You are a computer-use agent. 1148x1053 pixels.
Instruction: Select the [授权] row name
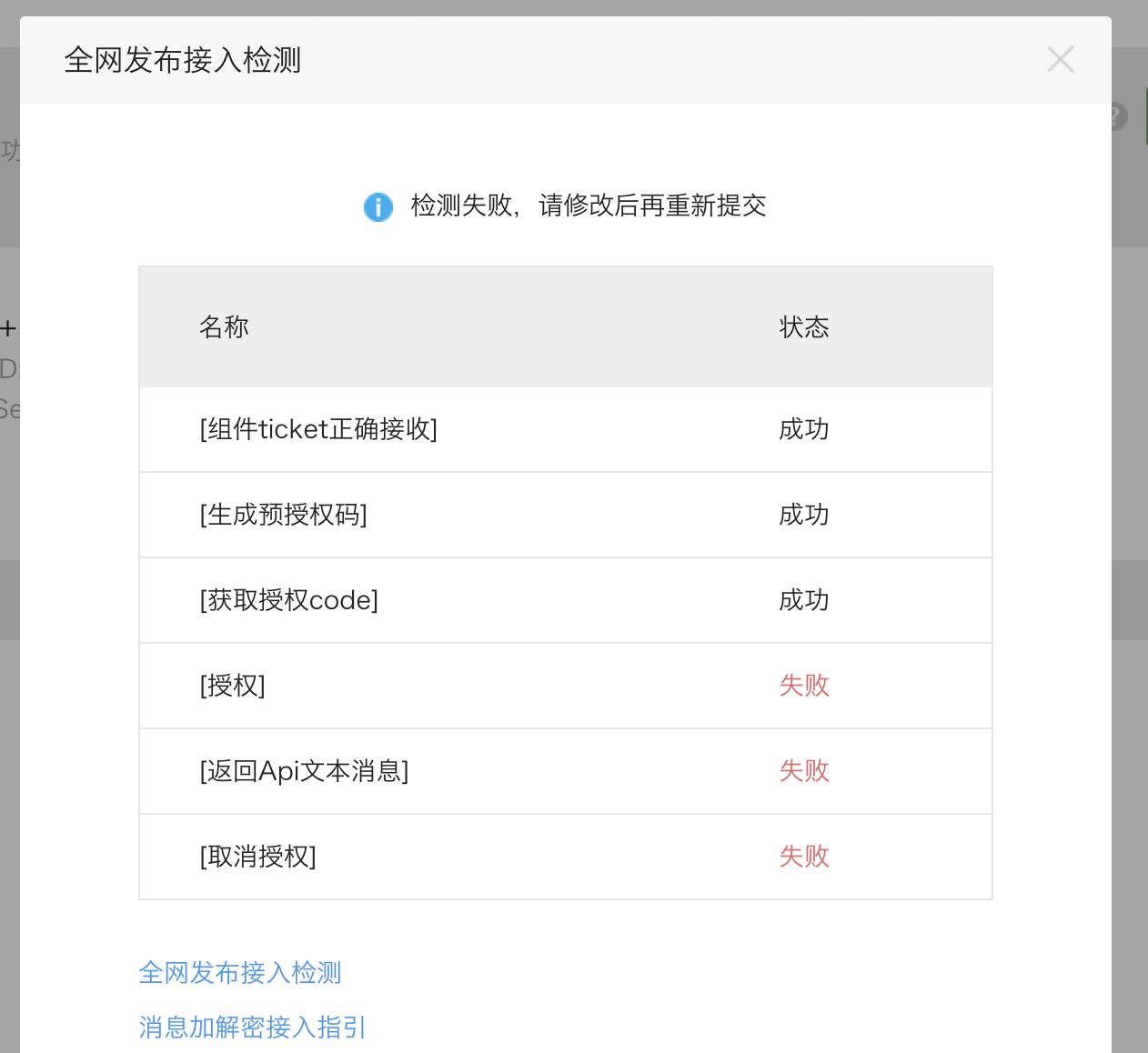pyautogui.click(x=232, y=686)
